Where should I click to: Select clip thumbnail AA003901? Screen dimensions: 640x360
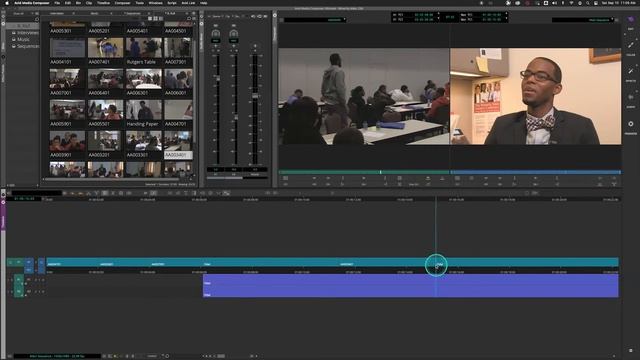tap(67, 141)
